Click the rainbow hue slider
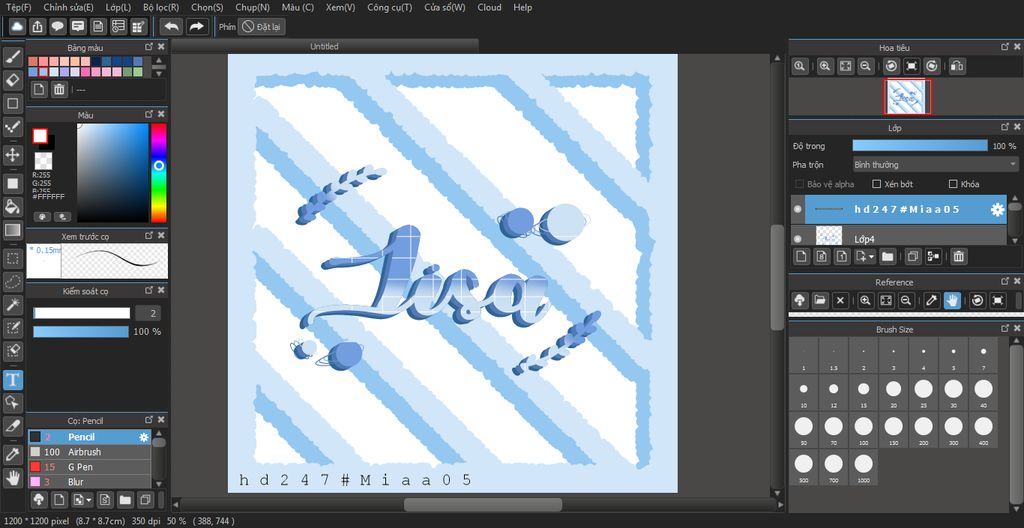Screen dimensions: 1024x528 [159, 173]
